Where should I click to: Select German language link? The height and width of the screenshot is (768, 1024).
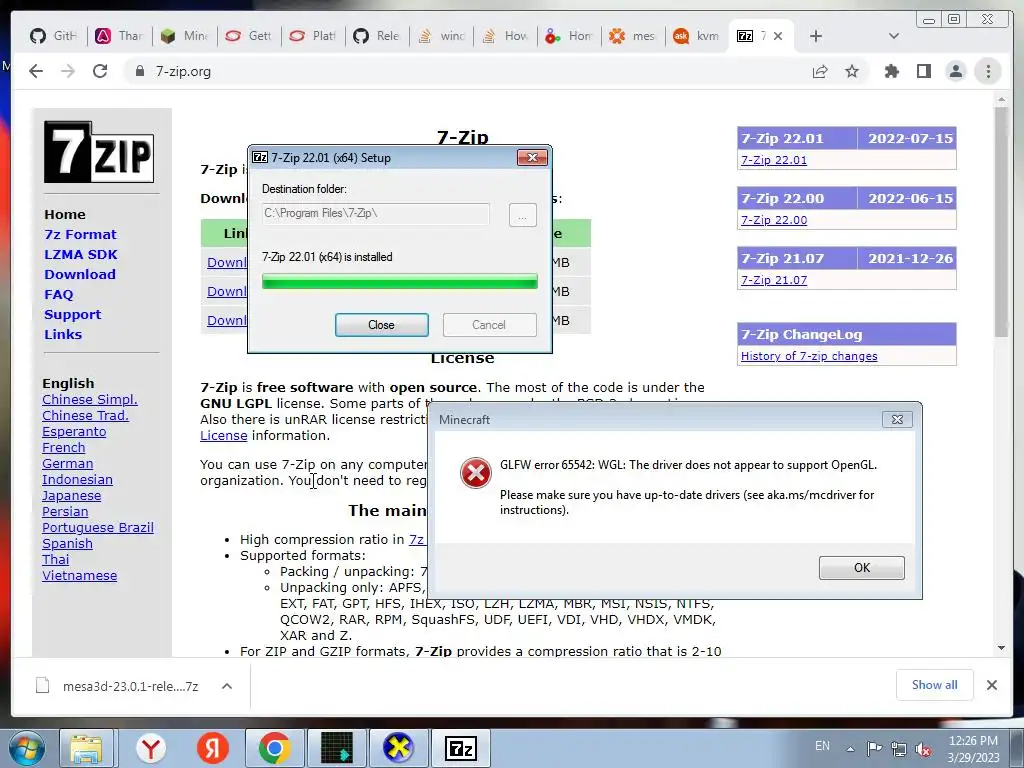pos(67,463)
